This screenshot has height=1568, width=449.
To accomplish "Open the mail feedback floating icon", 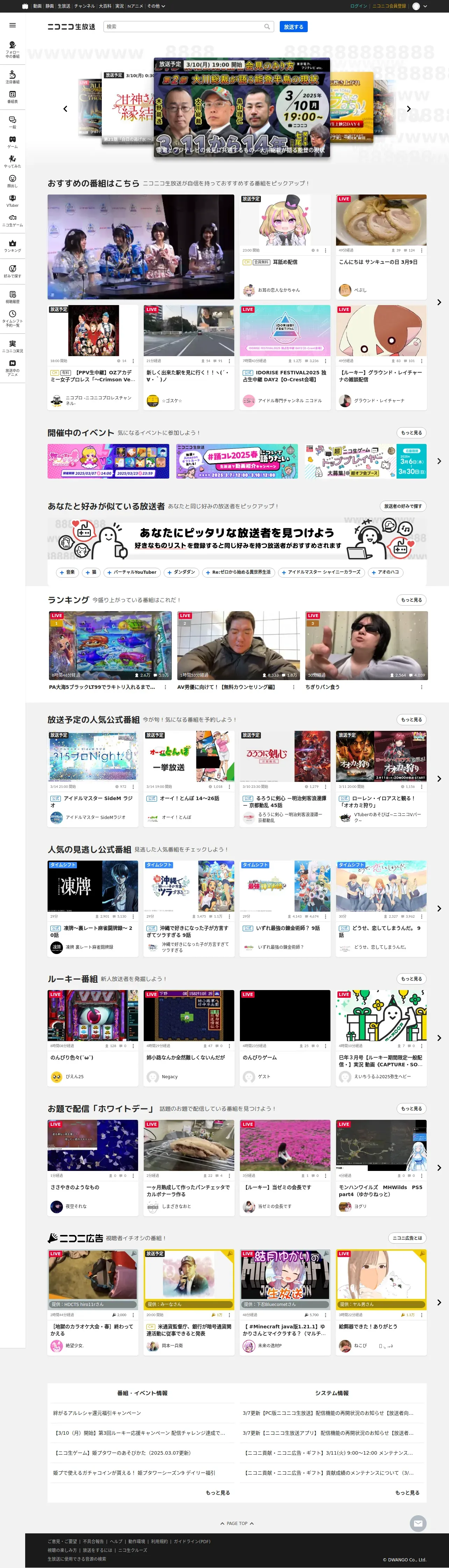I will click(x=418, y=1523).
